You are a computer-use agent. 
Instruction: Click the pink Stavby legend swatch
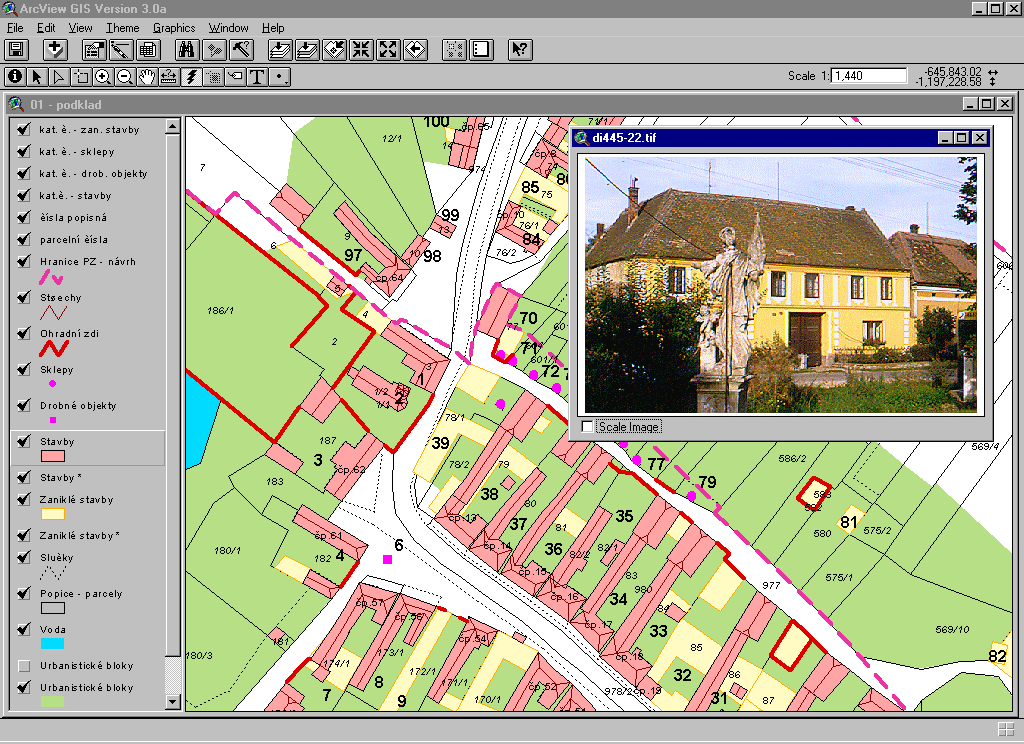53,456
